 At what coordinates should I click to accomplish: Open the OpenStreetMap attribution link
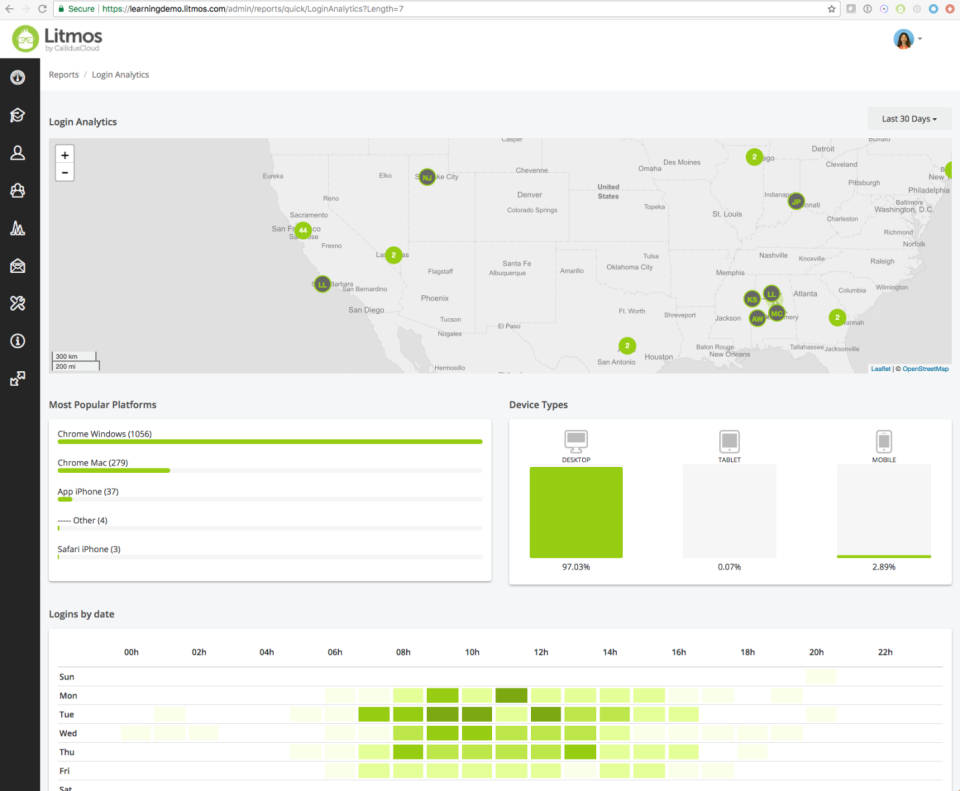pyautogui.click(x=925, y=369)
